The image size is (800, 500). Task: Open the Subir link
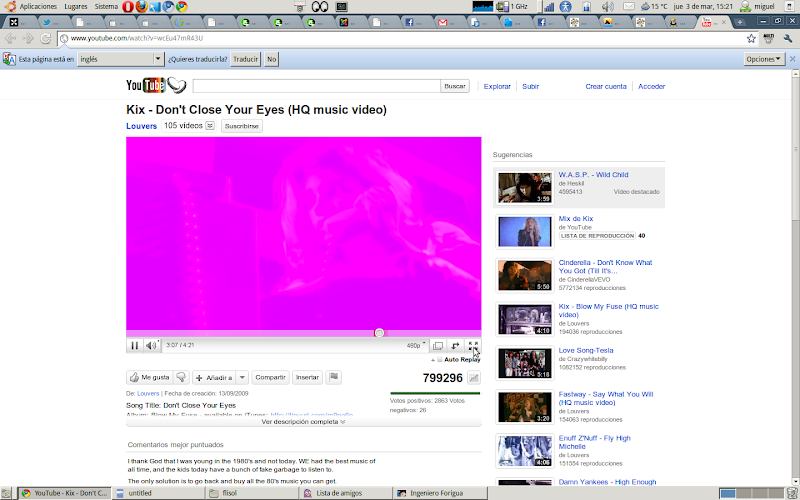(530, 87)
